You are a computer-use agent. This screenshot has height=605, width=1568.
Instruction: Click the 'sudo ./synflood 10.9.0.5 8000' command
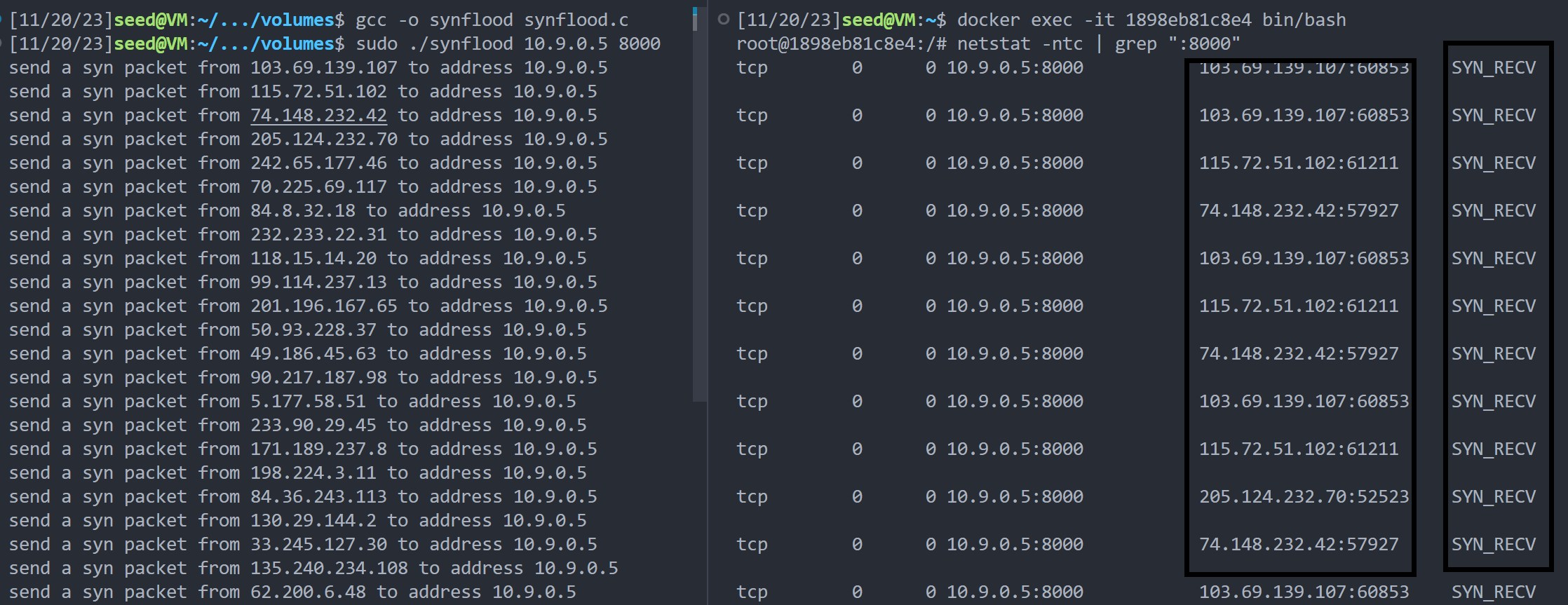(508, 43)
